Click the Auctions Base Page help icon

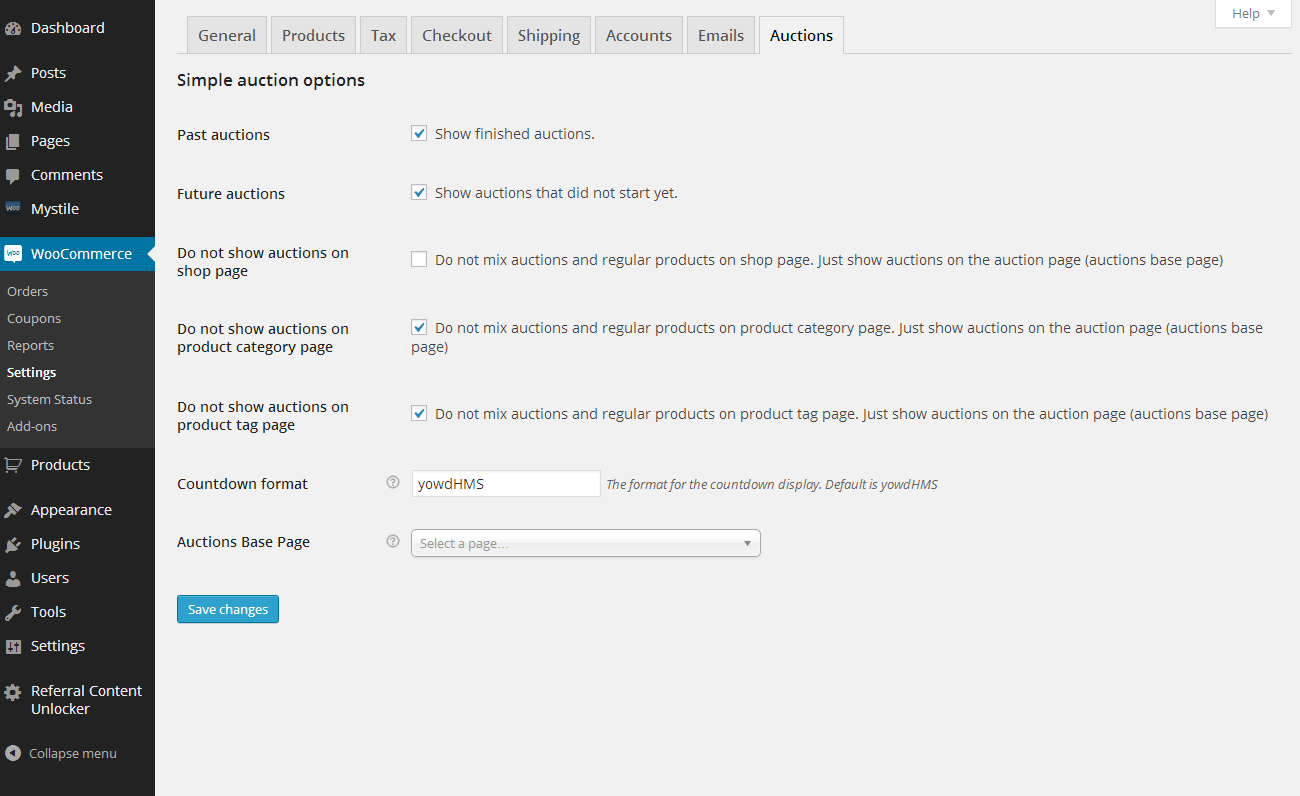pyautogui.click(x=393, y=541)
